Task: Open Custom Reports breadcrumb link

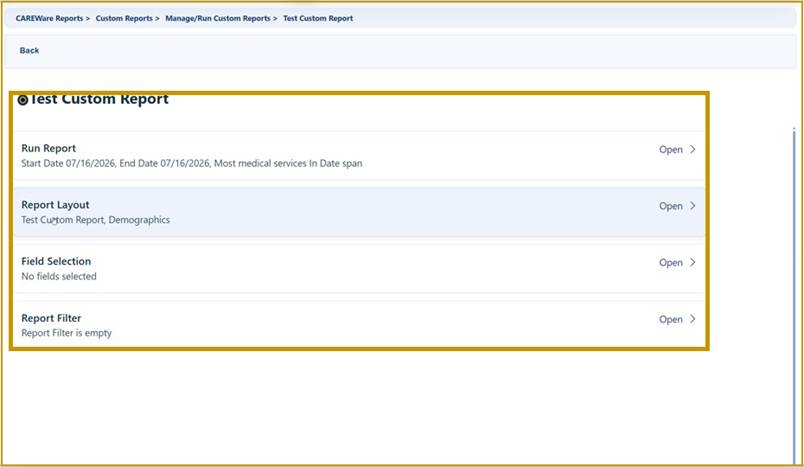Action: (x=124, y=18)
